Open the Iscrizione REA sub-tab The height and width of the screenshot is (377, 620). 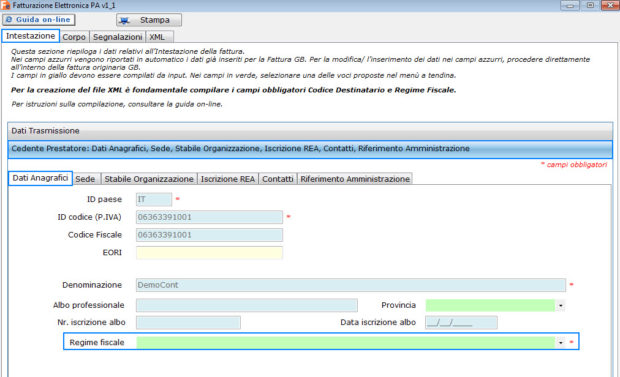(228, 179)
